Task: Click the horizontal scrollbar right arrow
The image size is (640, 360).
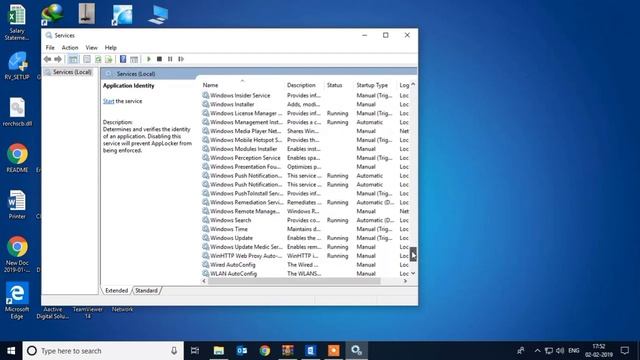Action: [405, 281]
